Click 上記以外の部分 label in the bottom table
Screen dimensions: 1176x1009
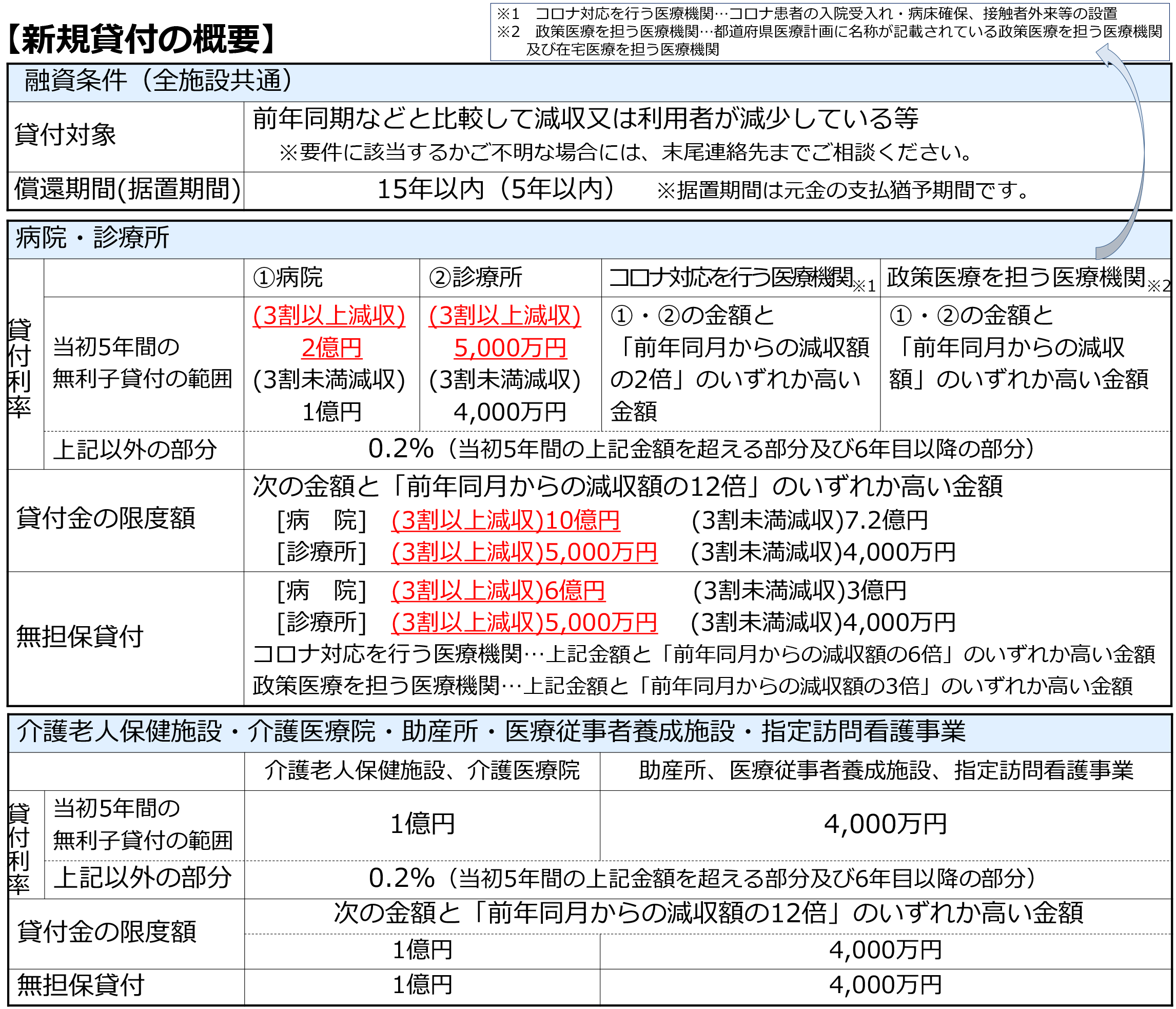coord(143,878)
